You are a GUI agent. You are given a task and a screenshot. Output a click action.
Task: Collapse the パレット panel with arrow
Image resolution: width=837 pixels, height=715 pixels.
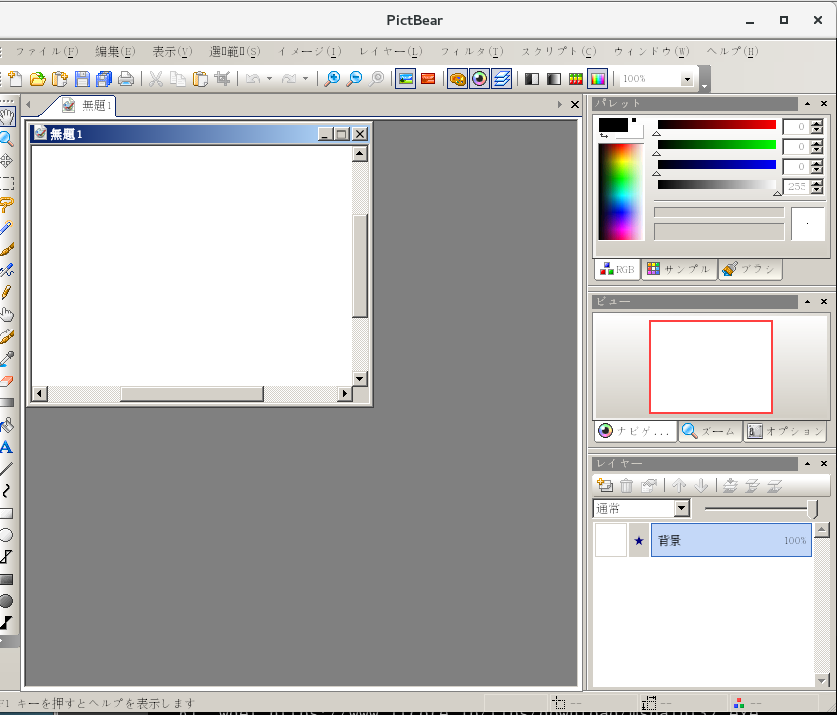807,104
